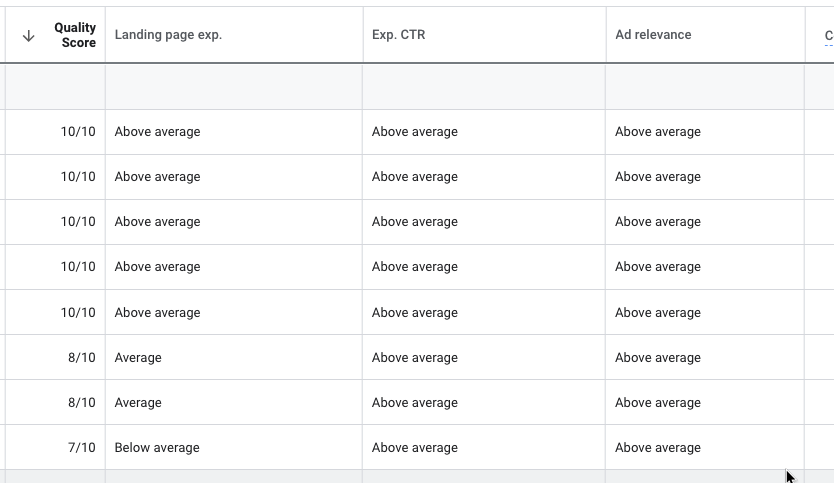Click the descending sort arrow beside Quality Score
Viewport: 834px width, 483px height.
(x=29, y=36)
